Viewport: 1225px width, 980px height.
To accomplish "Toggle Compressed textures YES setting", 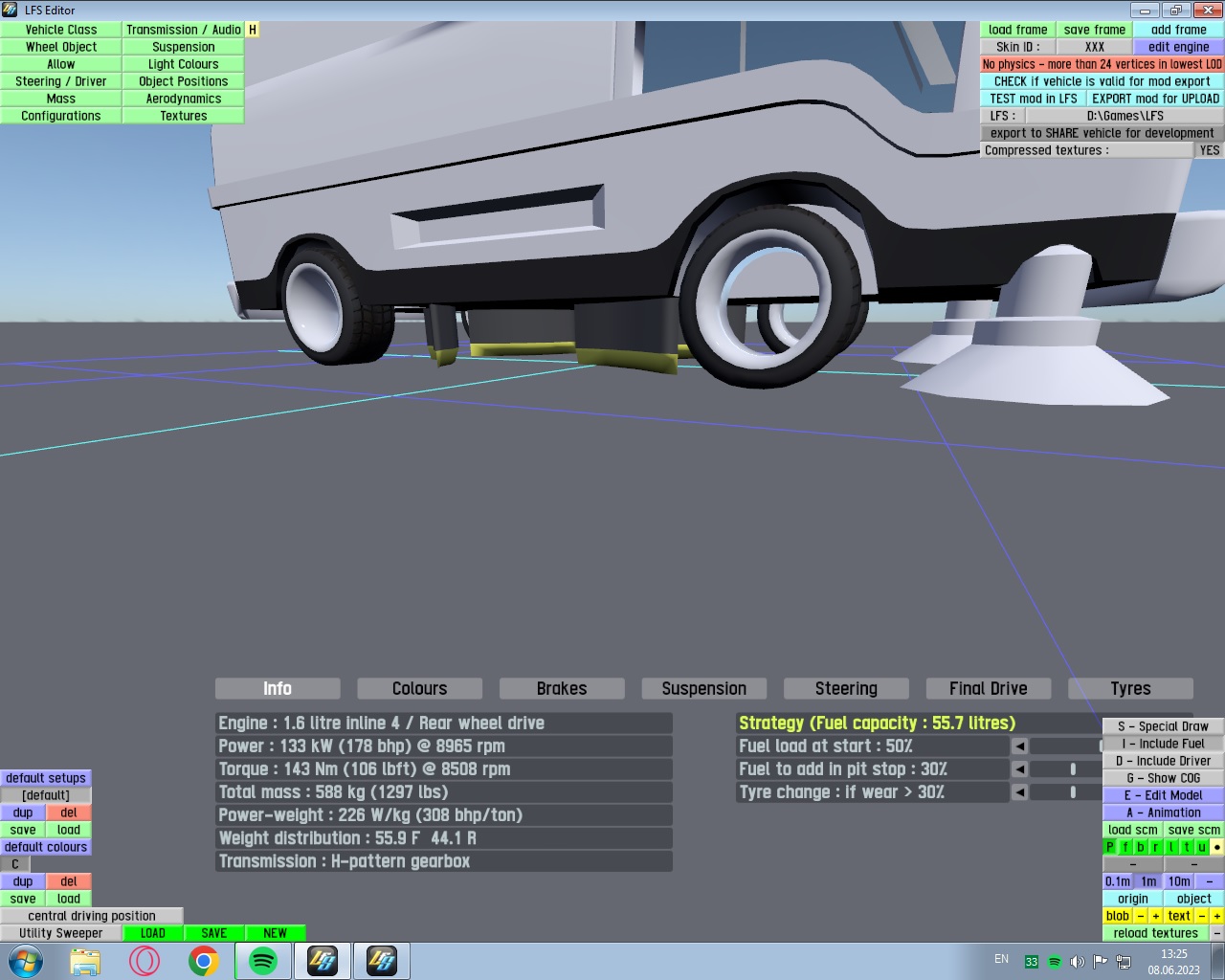I will click(1210, 150).
